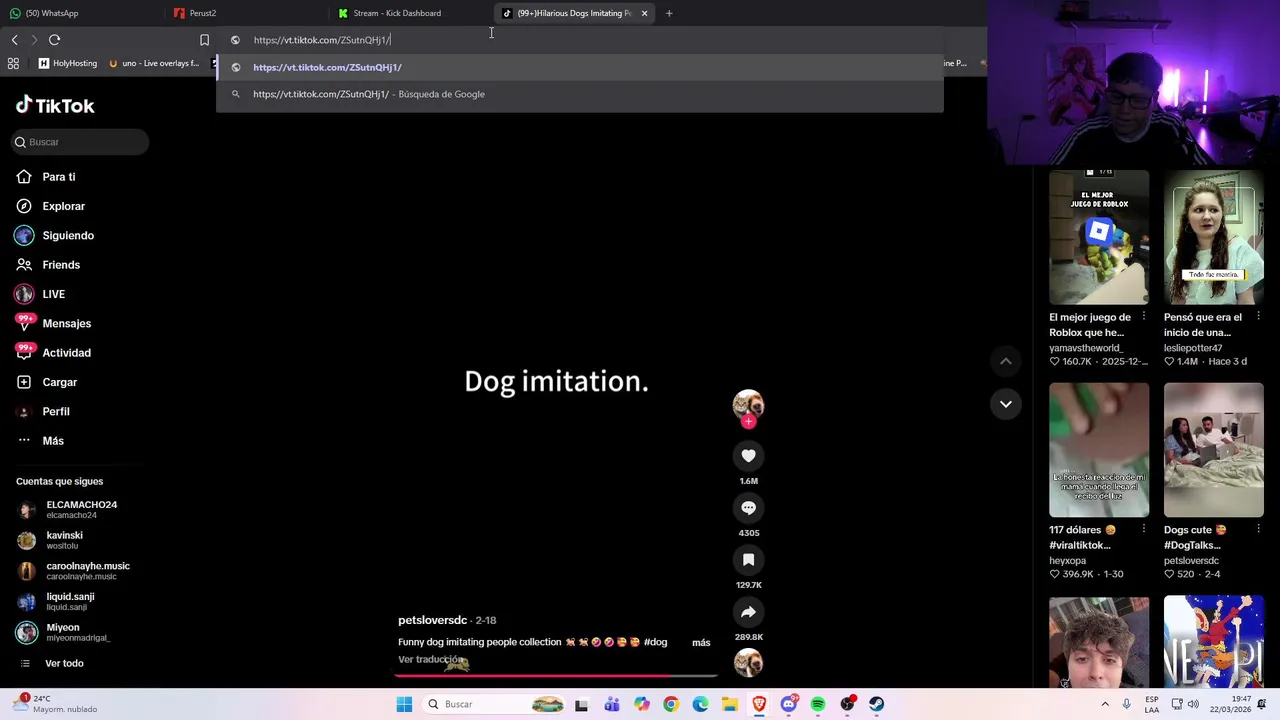Open caroolnayhe.music followed account
1280x720 pixels.
tap(73, 571)
